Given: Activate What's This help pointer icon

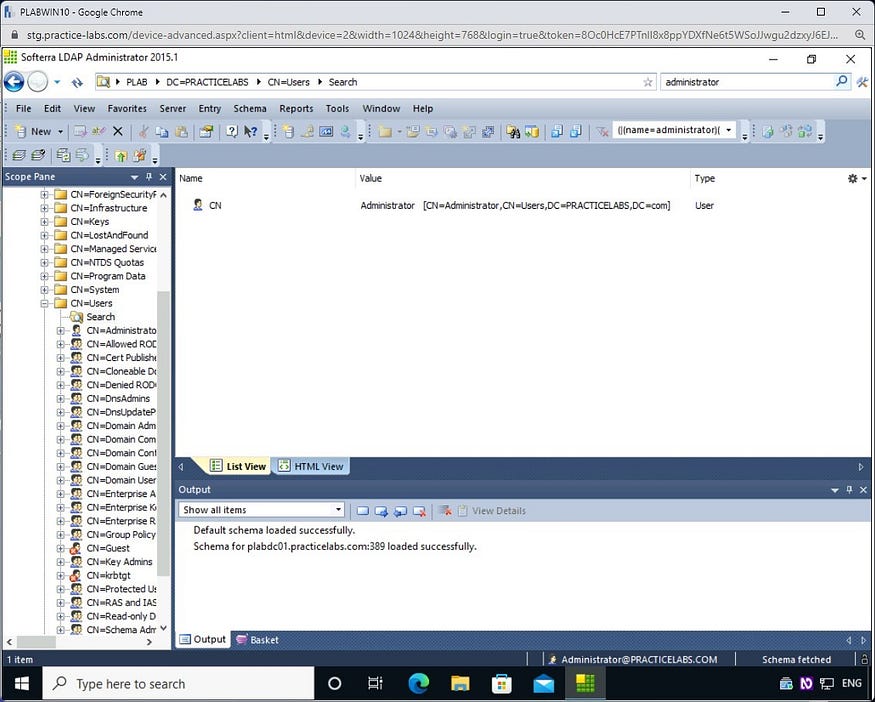Looking at the screenshot, I should coord(251,132).
